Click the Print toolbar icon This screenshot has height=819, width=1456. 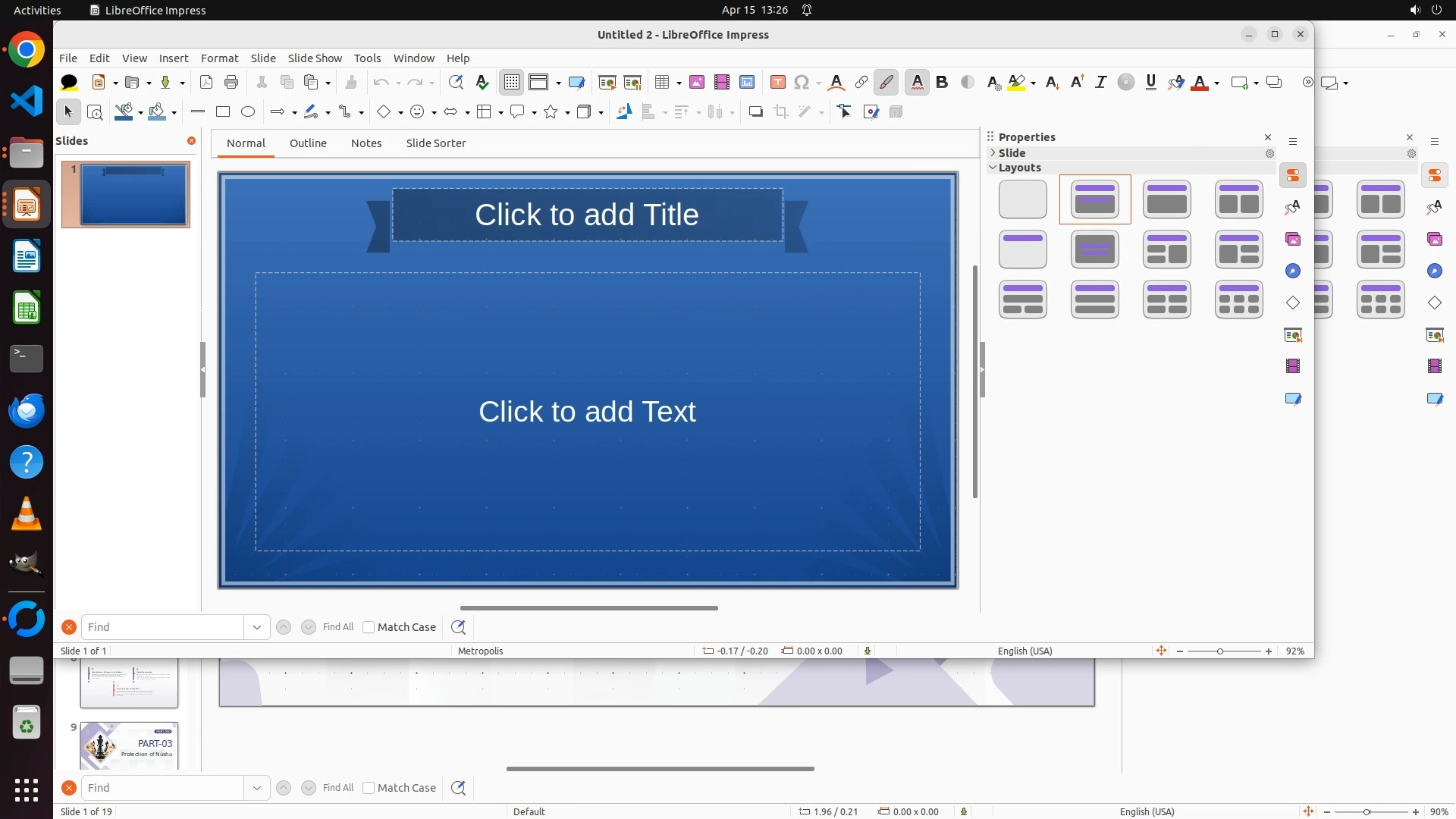(x=231, y=83)
